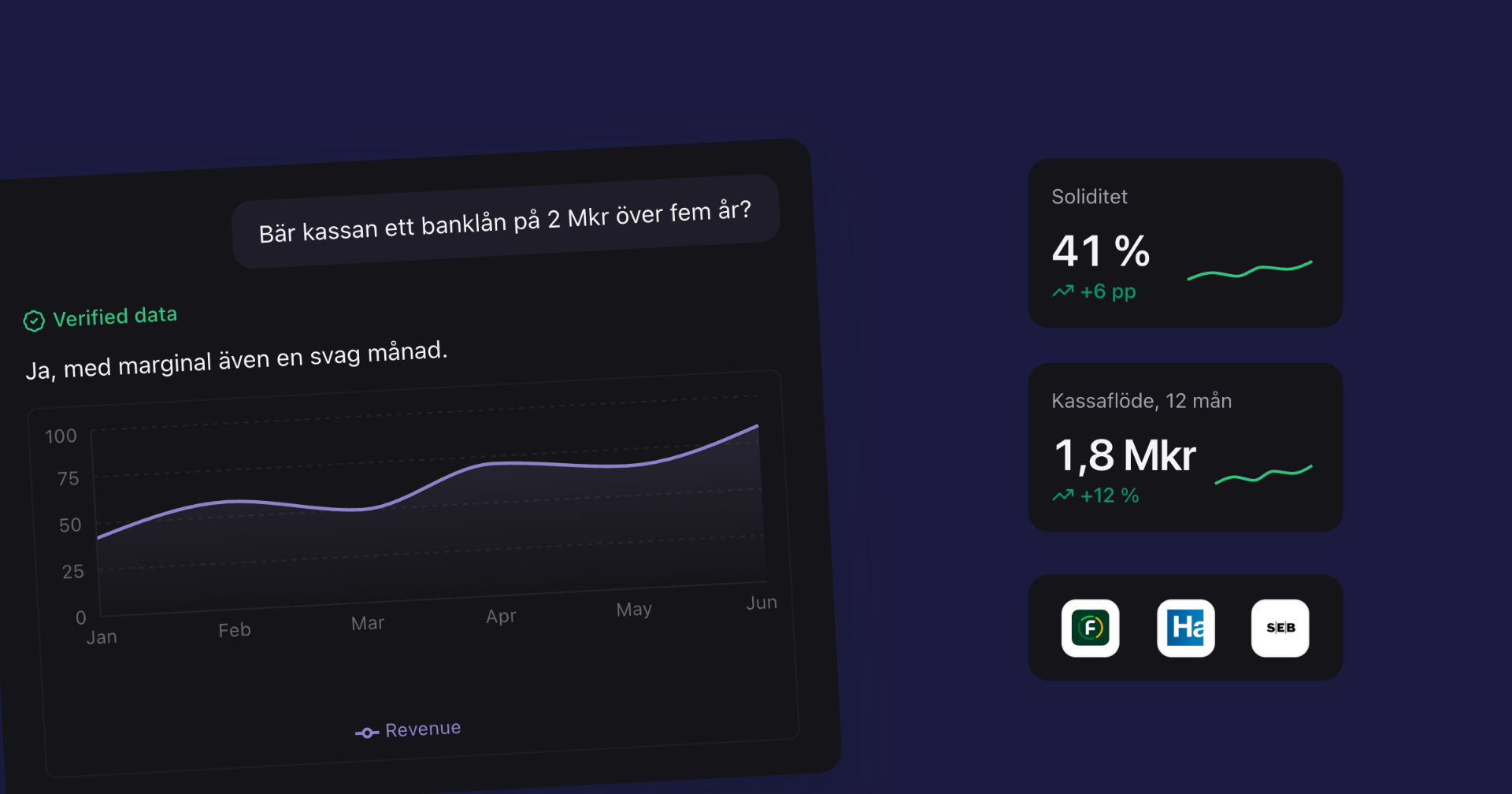Image resolution: width=1512 pixels, height=794 pixels.
Task: Open the Fortnox bank logo icon
Action: [x=1090, y=628]
